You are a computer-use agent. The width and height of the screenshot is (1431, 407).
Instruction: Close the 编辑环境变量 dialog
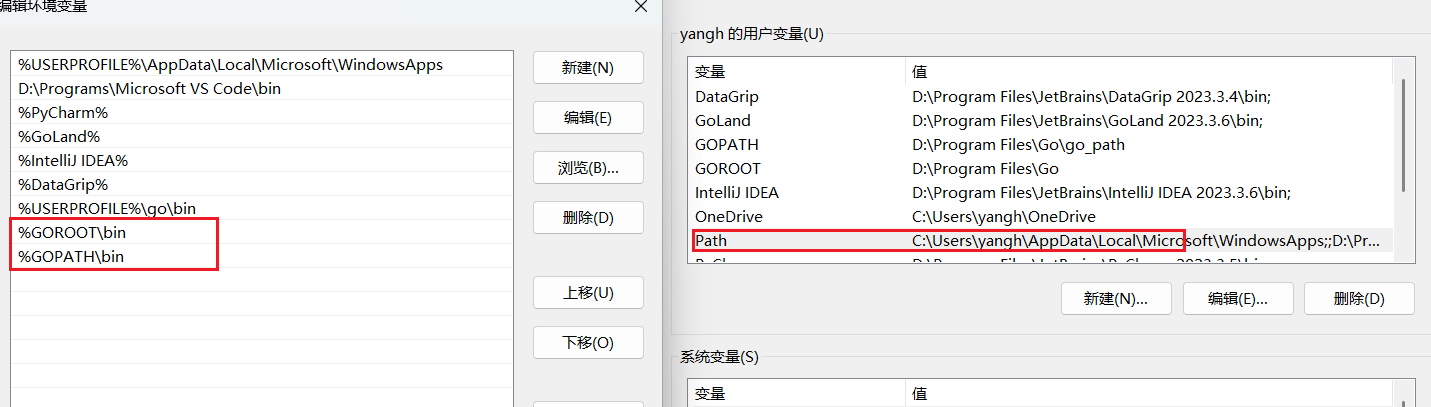640,6
